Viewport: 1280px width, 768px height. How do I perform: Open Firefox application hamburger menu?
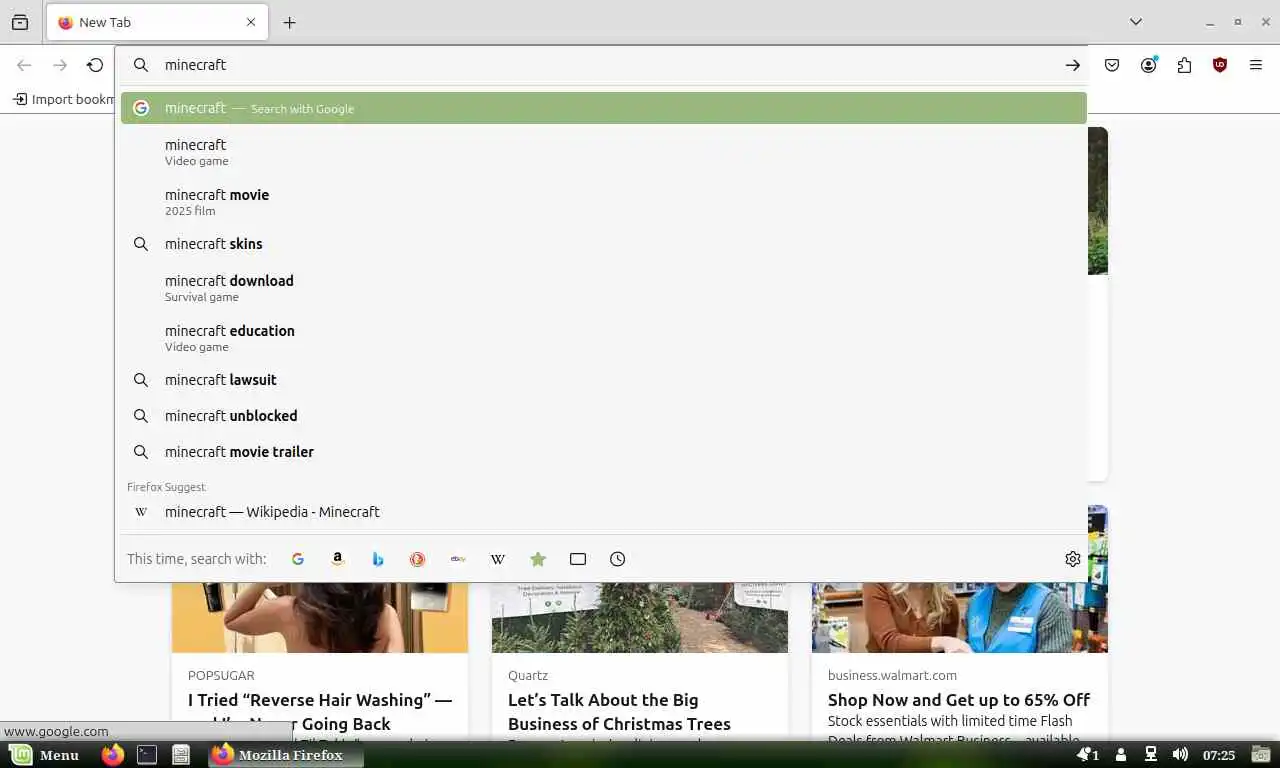click(1256, 65)
